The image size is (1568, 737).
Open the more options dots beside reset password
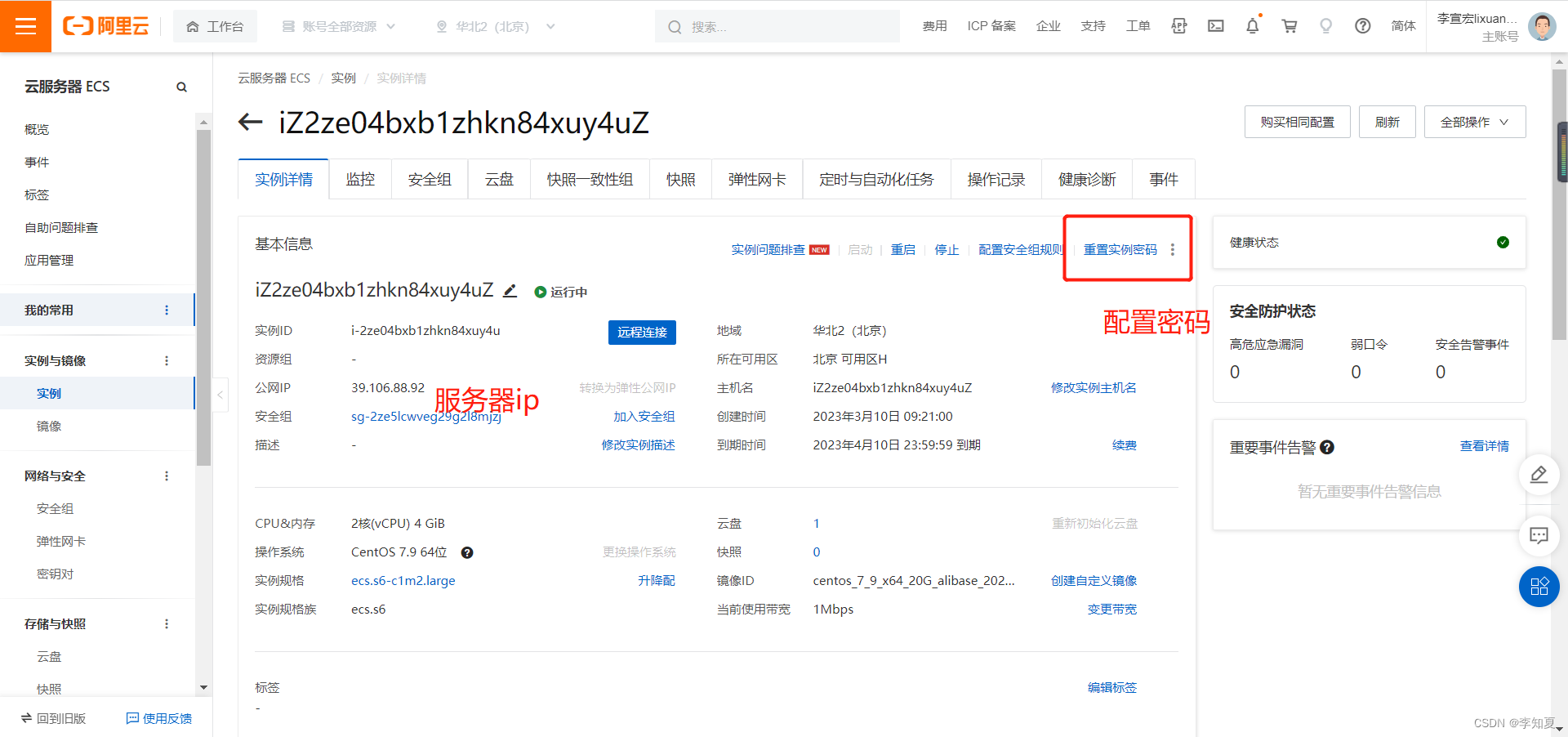(x=1173, y=250)
